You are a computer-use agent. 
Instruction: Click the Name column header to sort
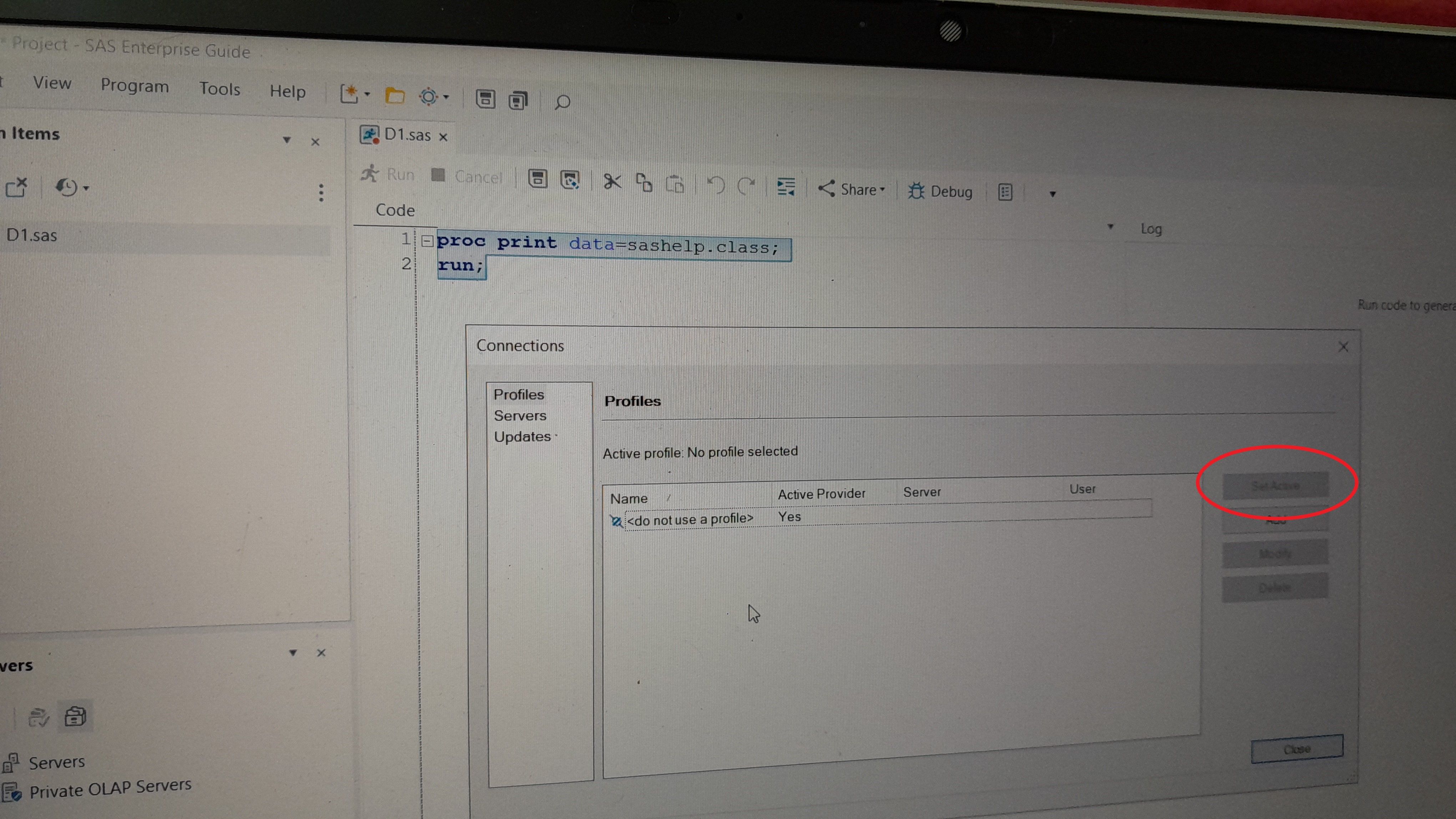point(629,499)
